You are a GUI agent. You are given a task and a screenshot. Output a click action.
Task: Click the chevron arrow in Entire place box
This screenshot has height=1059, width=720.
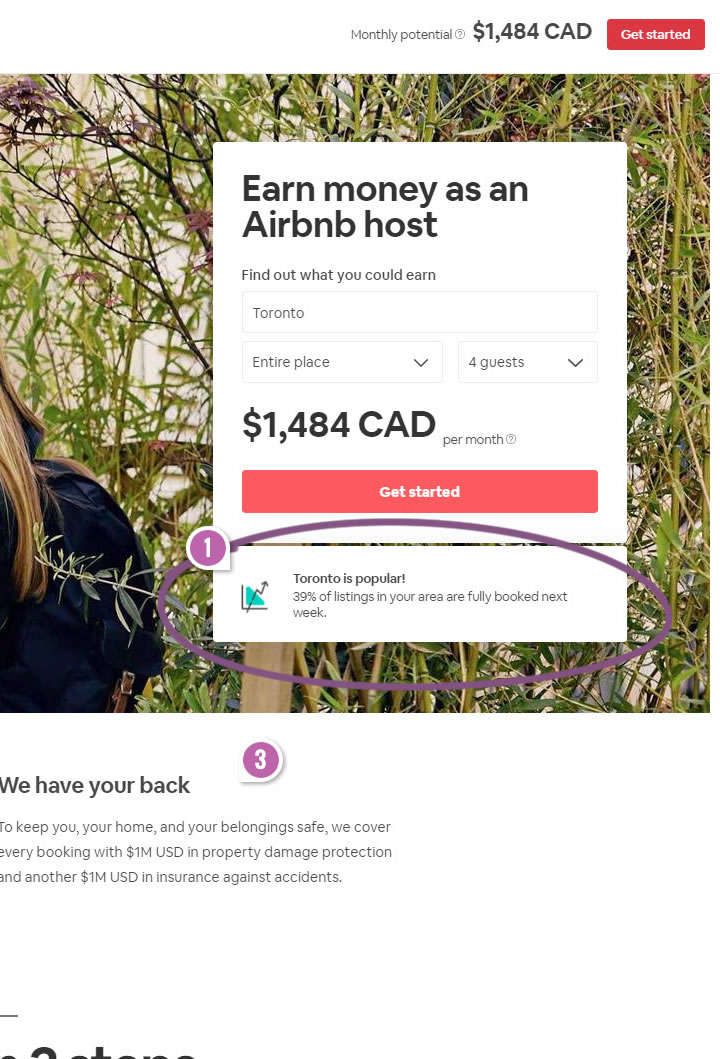[x=421, y=363]
